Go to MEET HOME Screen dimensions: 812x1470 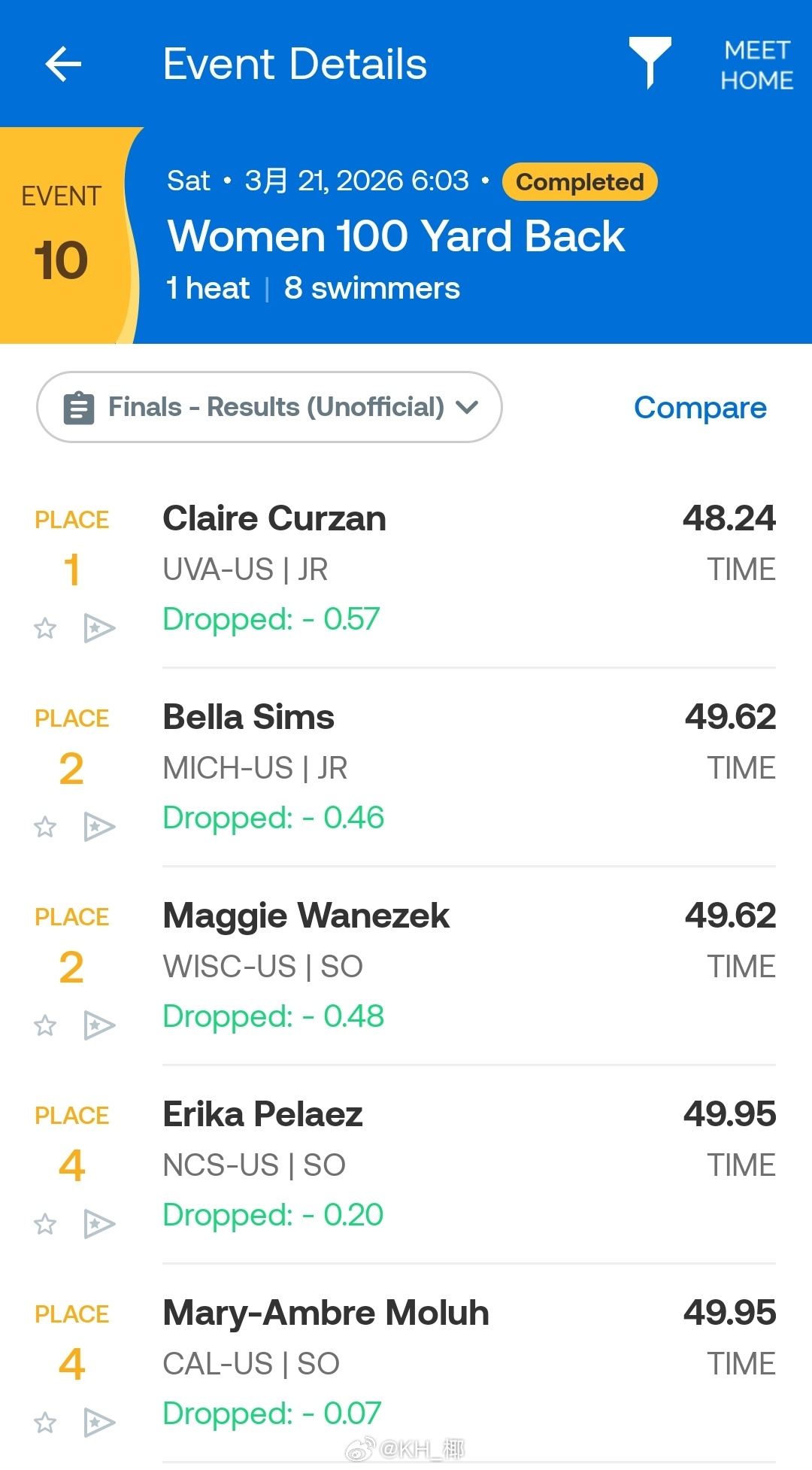[757, 65]
